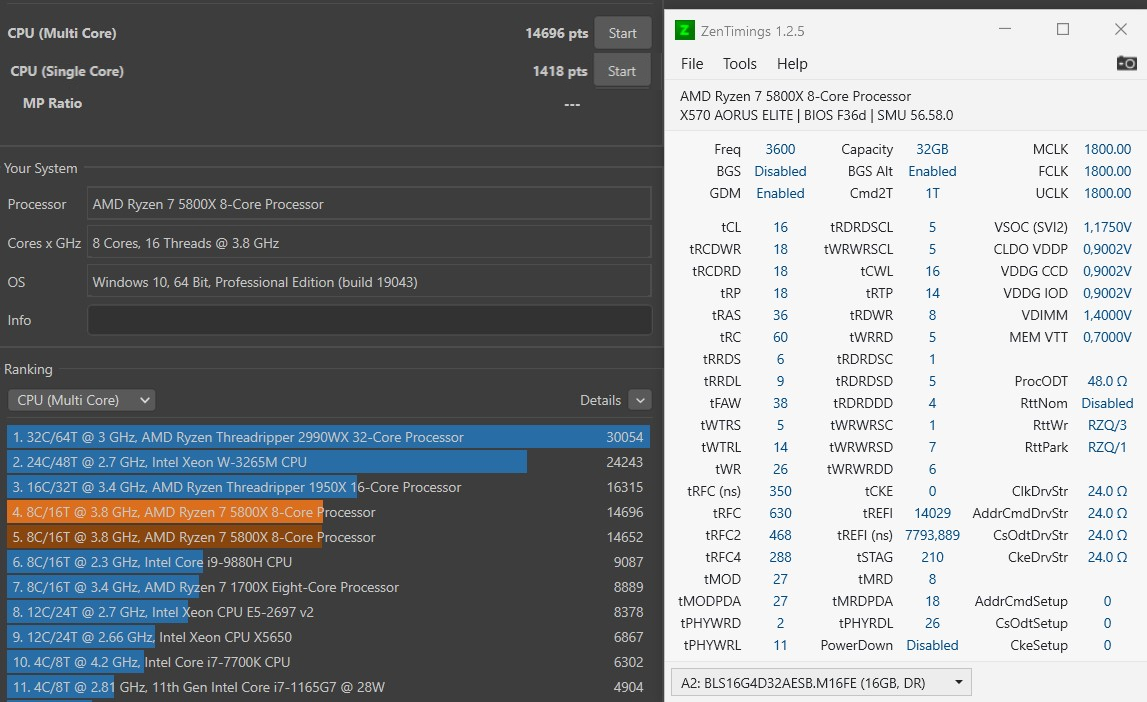
Task: Select rank 10 Core i7-7700K entry
Action: click(328, 662)
